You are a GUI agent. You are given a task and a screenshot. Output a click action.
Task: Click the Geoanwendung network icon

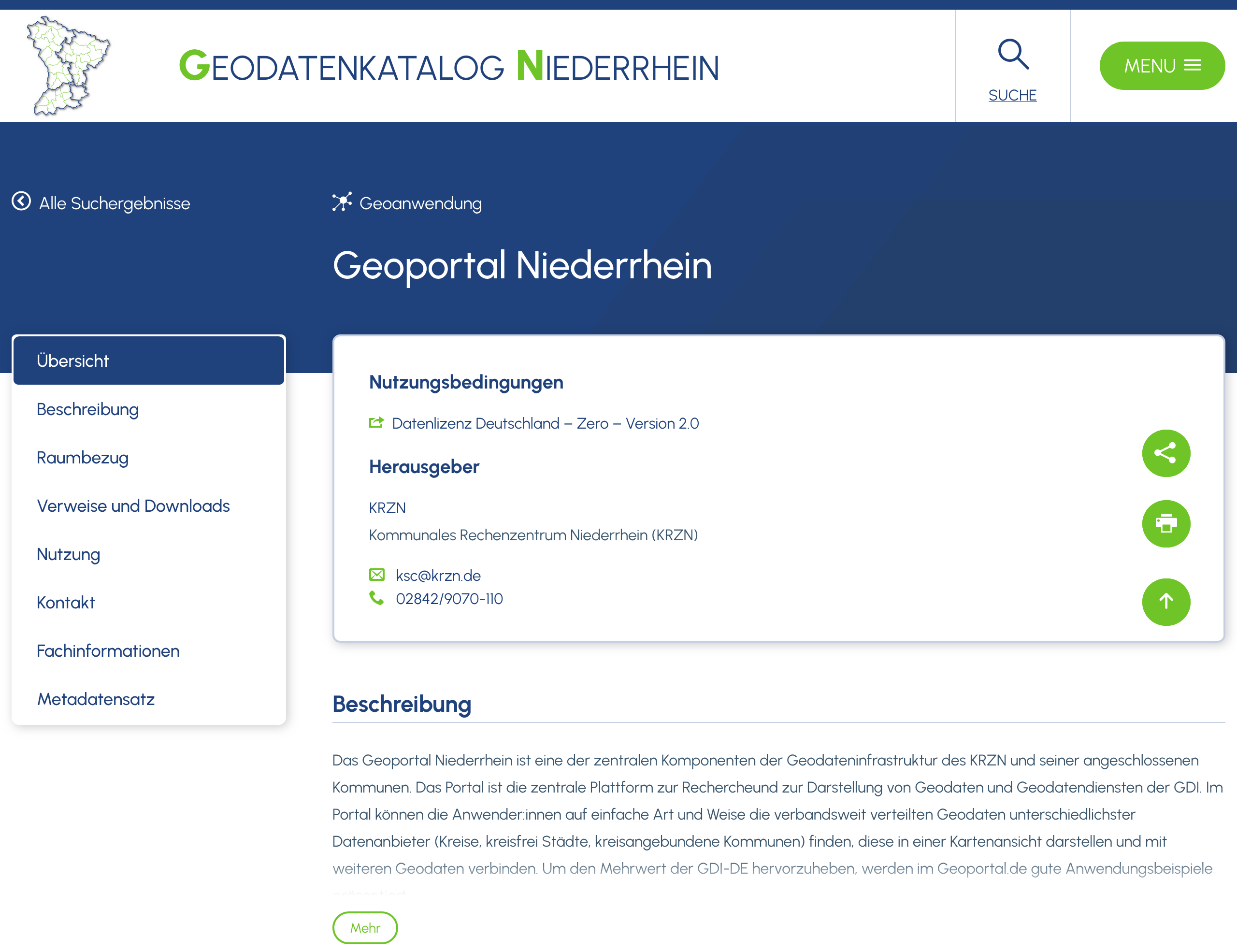click(343, 202)
